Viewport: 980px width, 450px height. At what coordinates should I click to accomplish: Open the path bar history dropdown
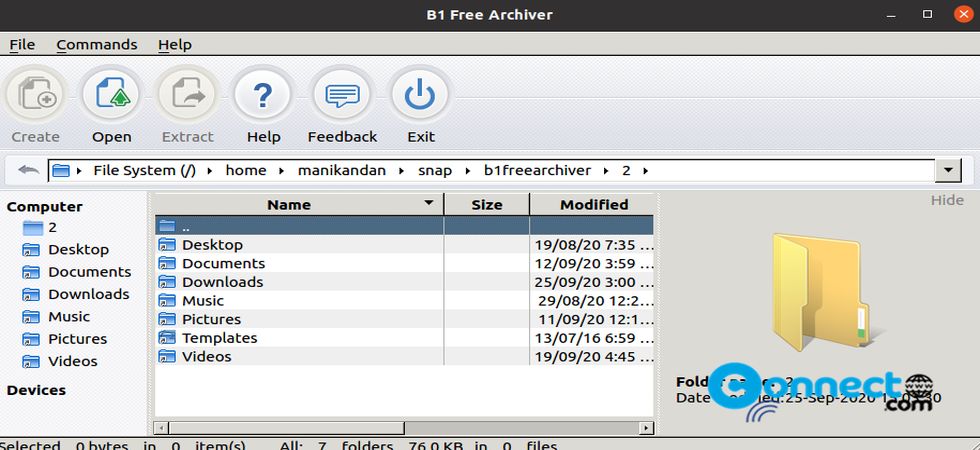[948, 170]
